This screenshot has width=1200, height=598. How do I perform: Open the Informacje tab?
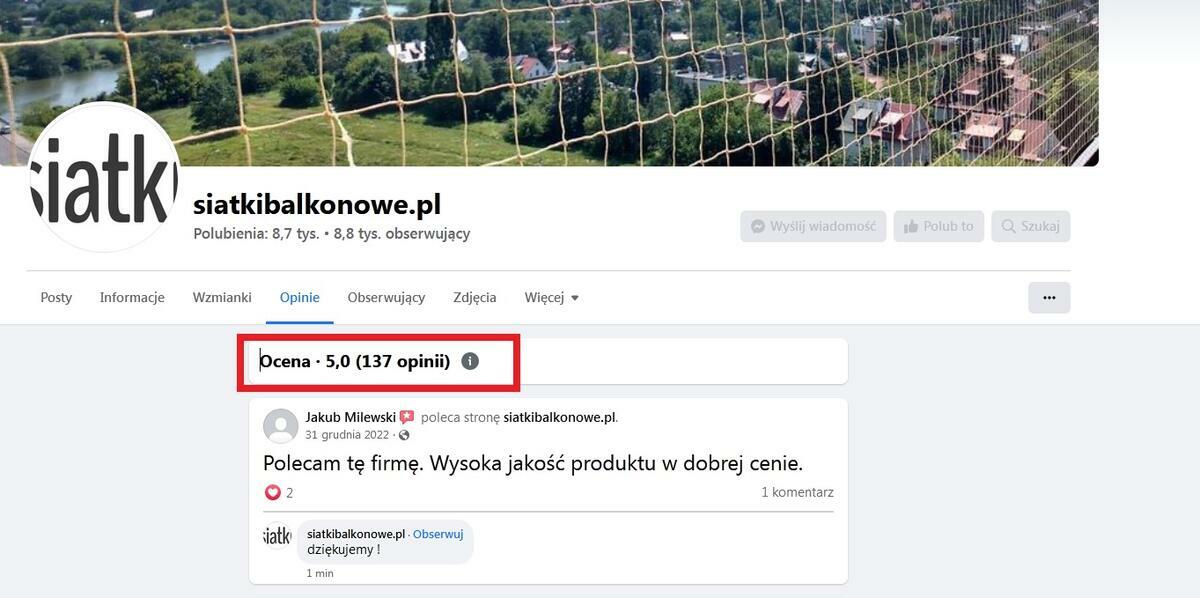click(132, 297)
